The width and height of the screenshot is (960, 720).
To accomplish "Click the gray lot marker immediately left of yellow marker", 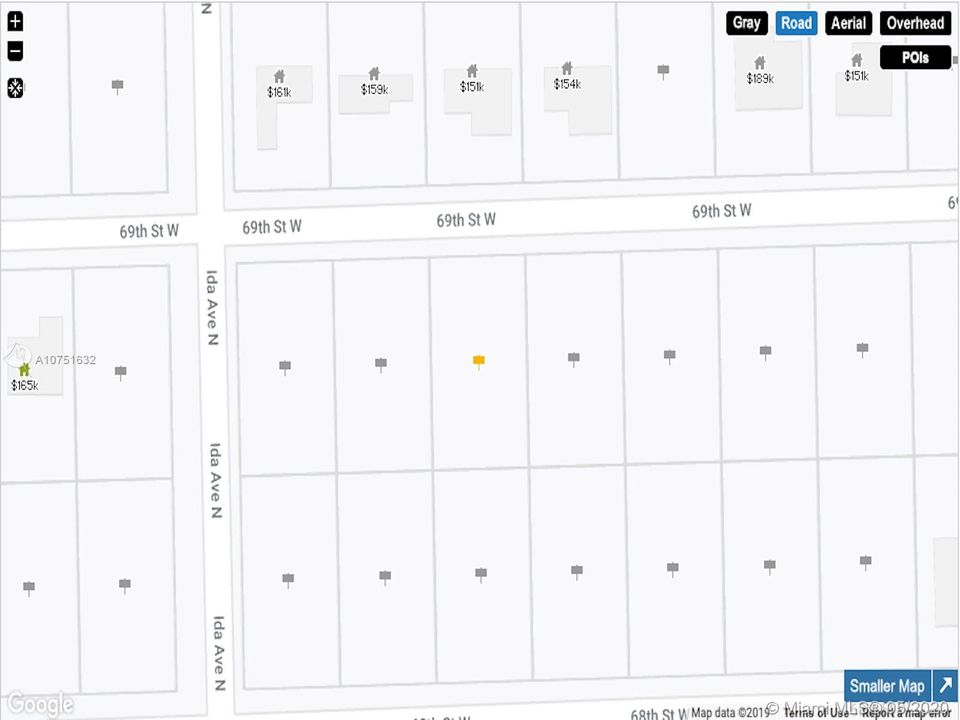I will 381,365.
